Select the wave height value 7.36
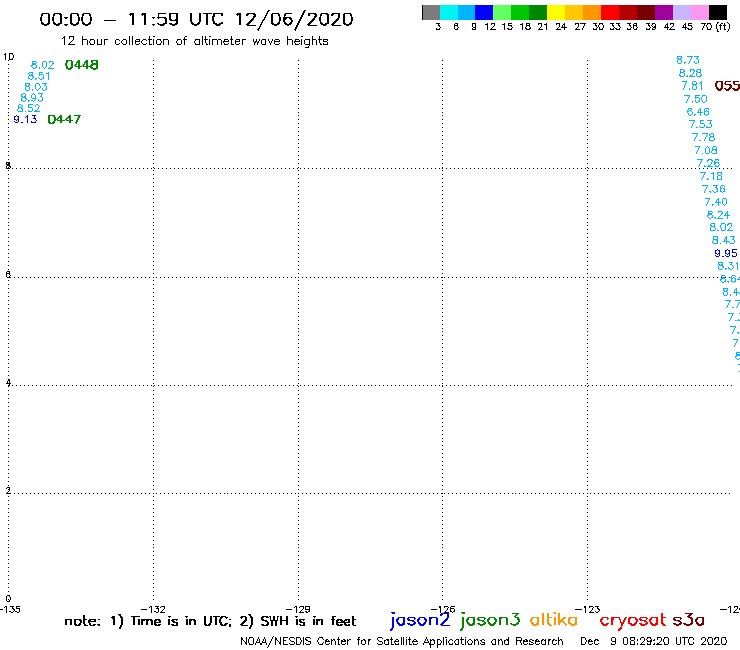740x650 pixels. pos(714,189)
